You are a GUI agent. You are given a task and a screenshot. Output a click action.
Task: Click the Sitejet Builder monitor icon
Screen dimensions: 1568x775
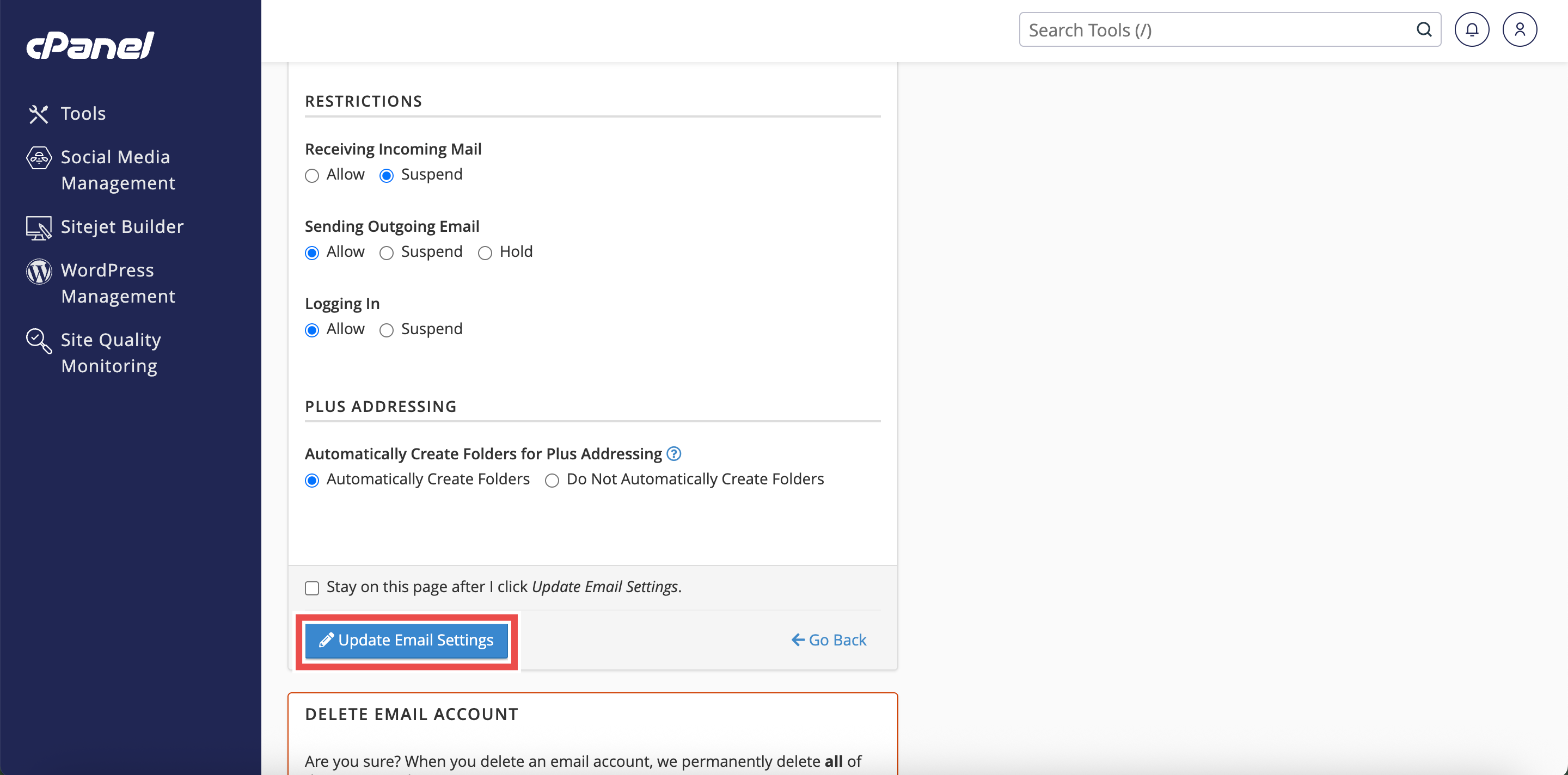pyautogui.click(x=39, y=227)
